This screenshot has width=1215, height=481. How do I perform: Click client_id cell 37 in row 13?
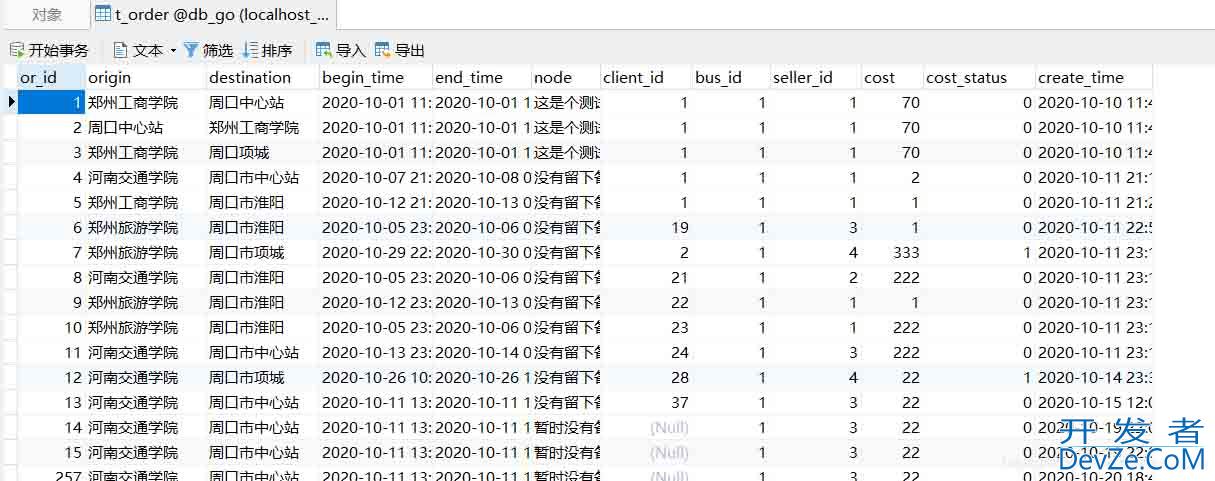[x=646, y=402]
